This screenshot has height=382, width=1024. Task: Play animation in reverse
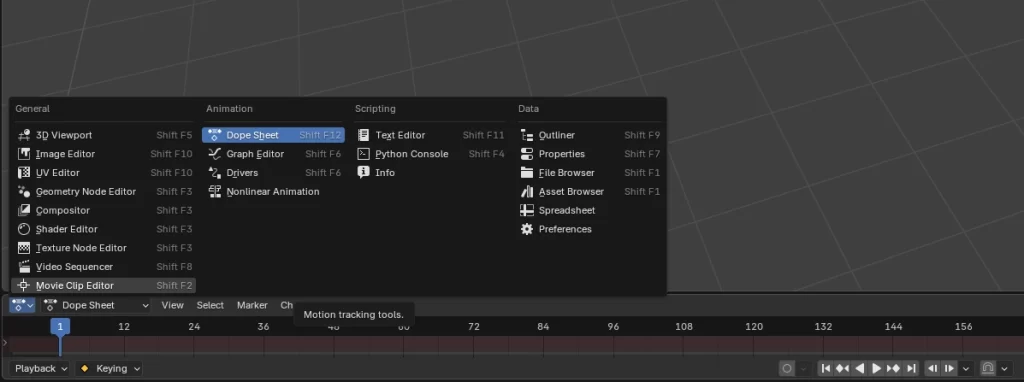click(860, 368)
